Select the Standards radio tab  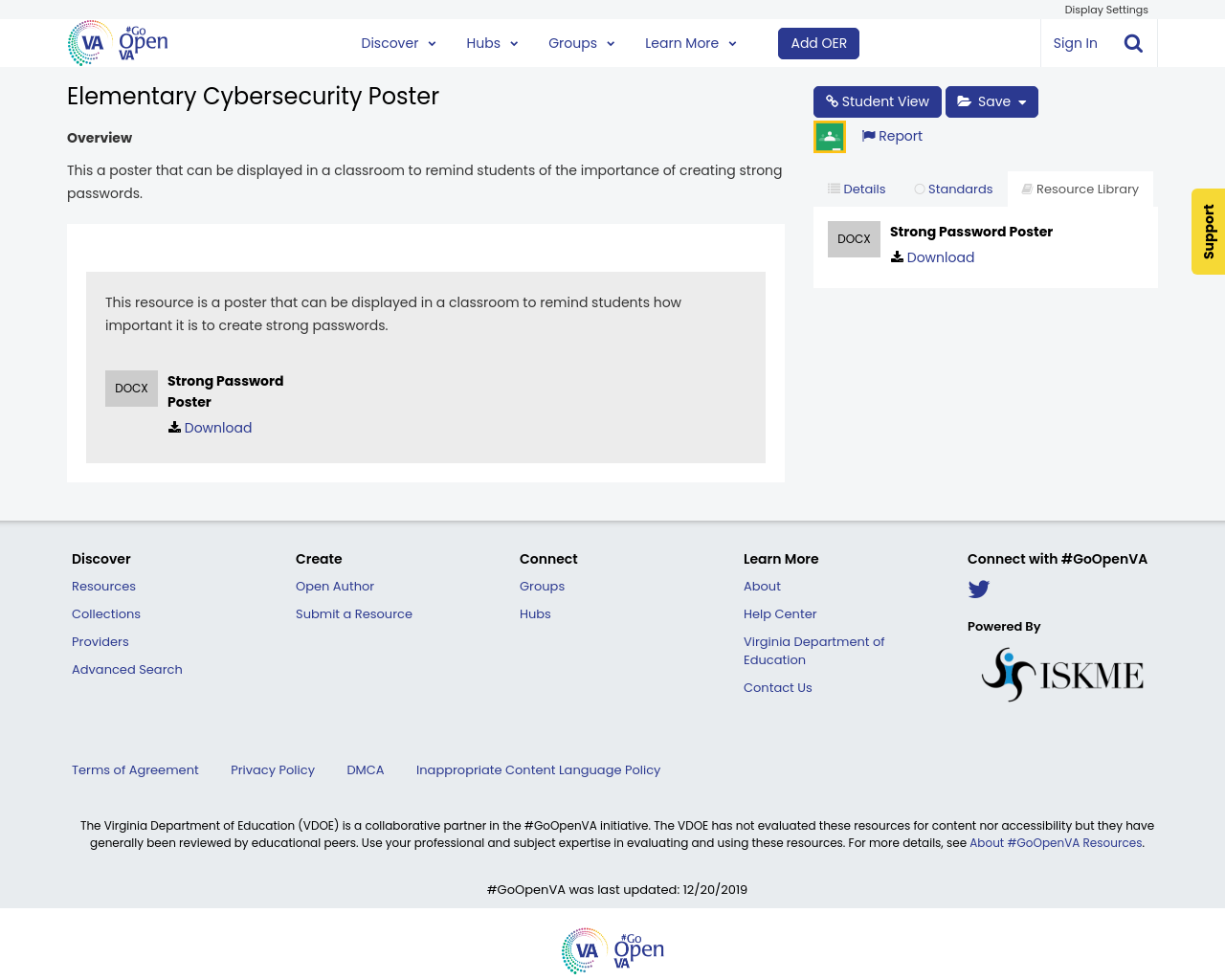pyautogui.click(x=953, y=188)
